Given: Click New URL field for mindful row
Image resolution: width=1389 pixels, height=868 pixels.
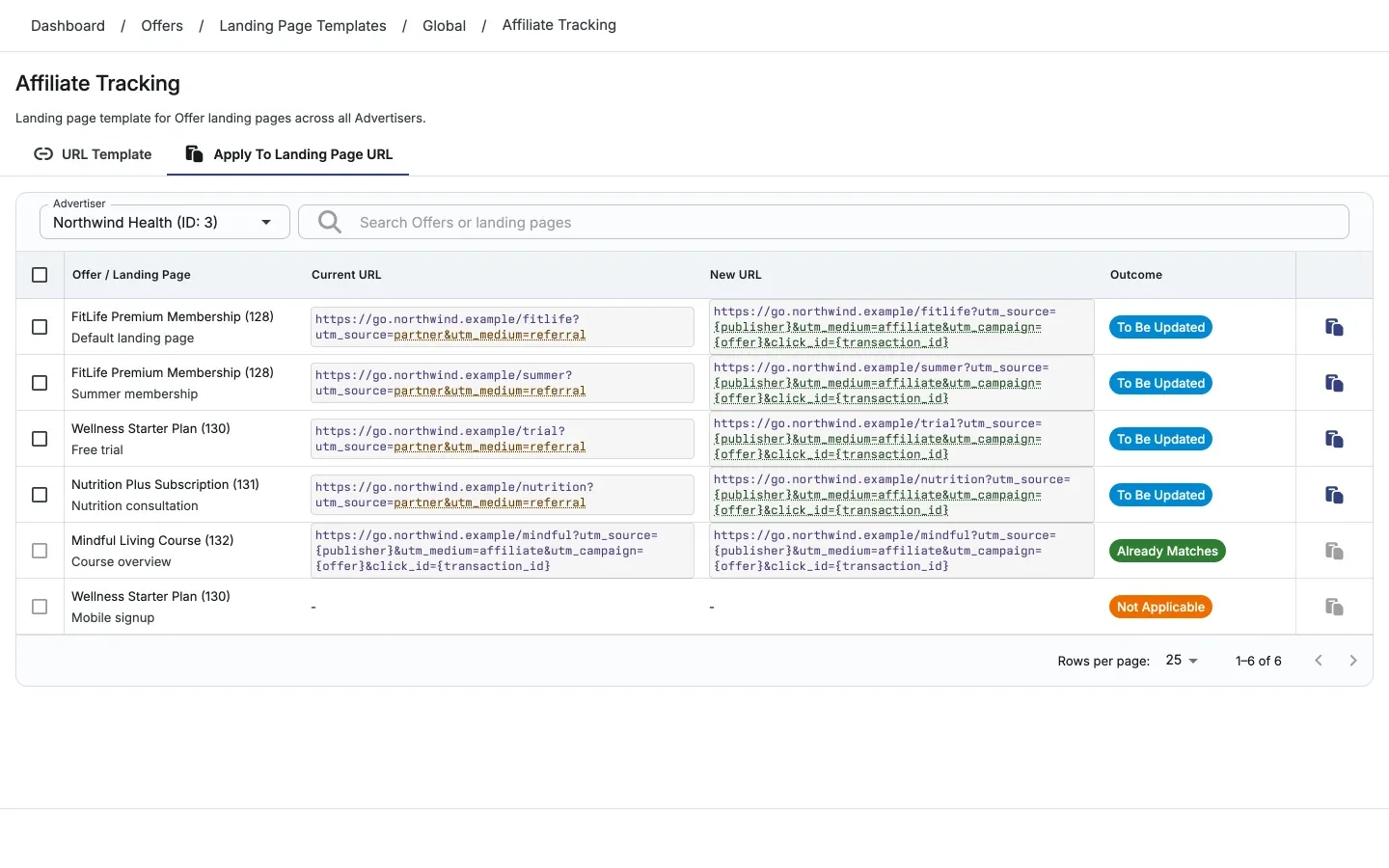Looking at the screenshot, I should pyautogui.click(x=902, y=551).
